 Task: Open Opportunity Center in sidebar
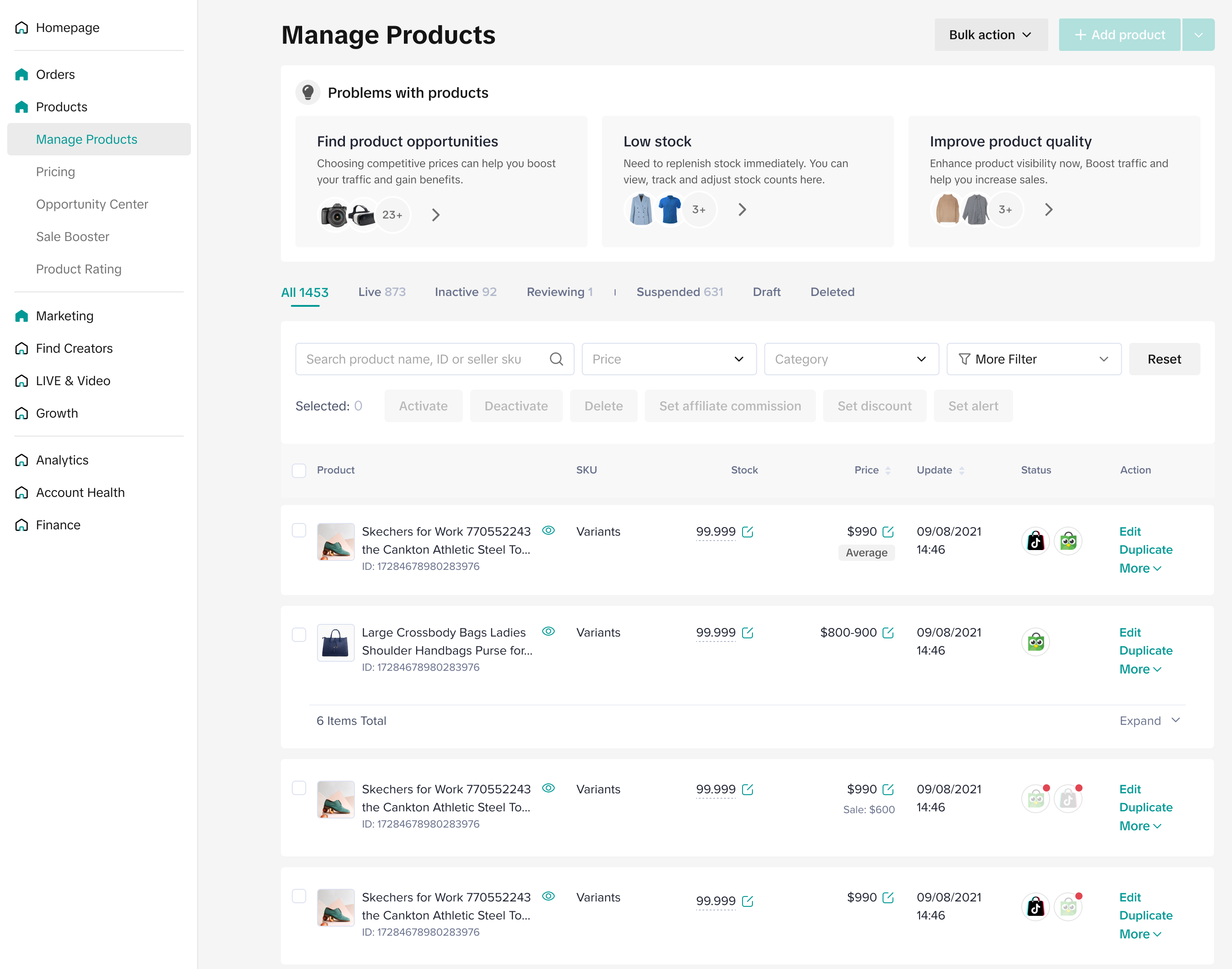point(92,204)
